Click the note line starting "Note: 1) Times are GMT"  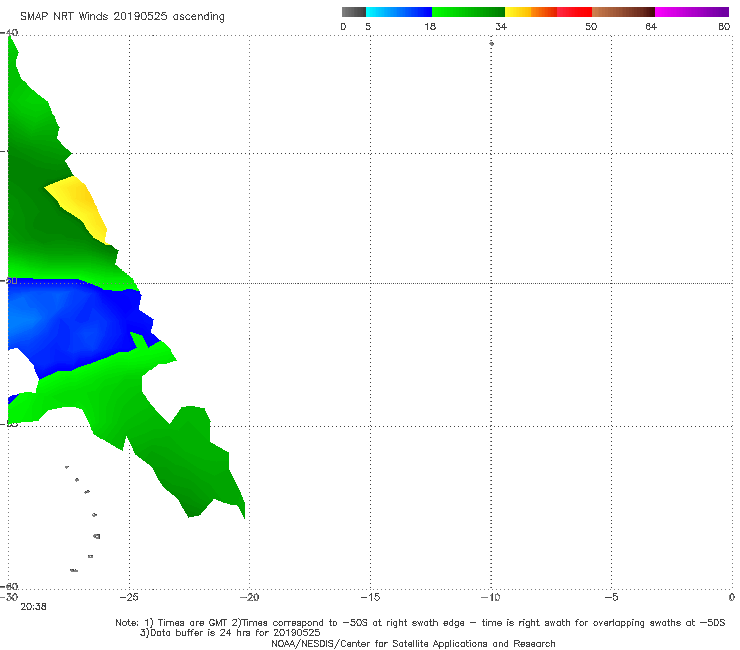[420, 623]
